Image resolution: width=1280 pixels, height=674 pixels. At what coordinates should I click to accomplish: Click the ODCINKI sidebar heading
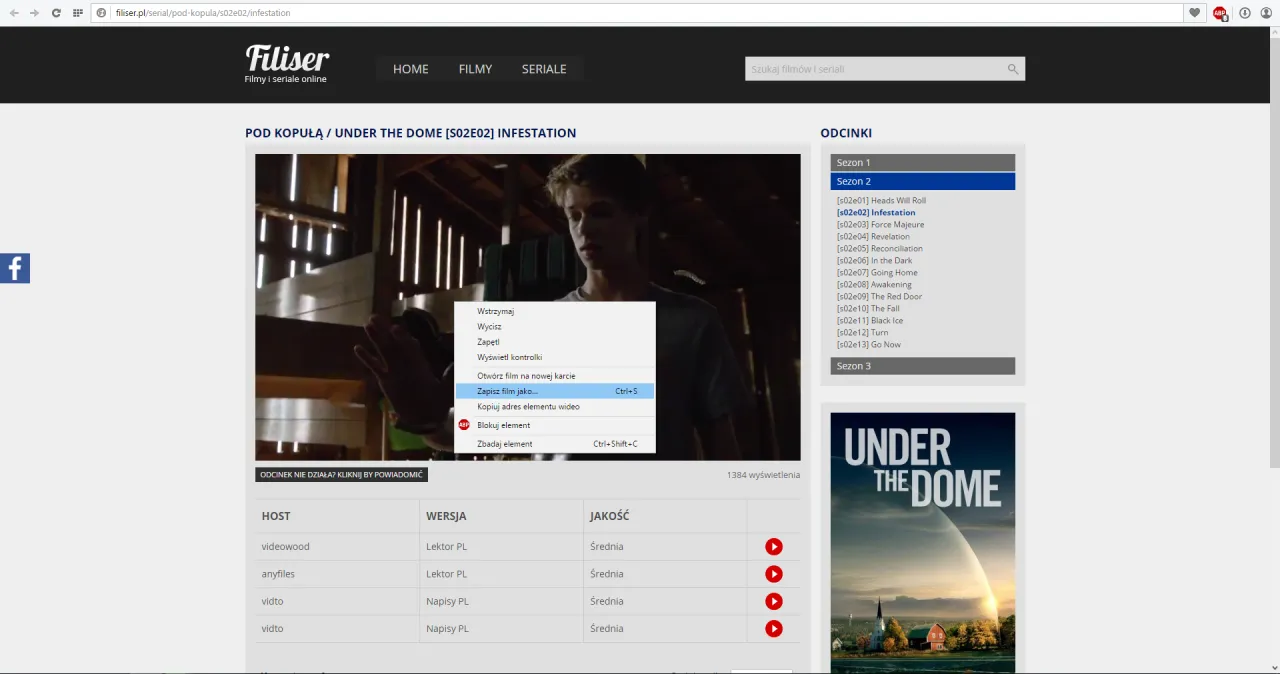[846, 133]
